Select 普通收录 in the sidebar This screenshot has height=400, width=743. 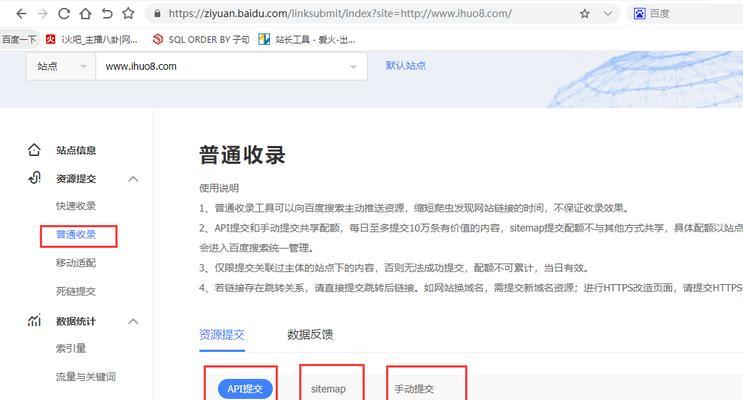click(x=76, y=235)
